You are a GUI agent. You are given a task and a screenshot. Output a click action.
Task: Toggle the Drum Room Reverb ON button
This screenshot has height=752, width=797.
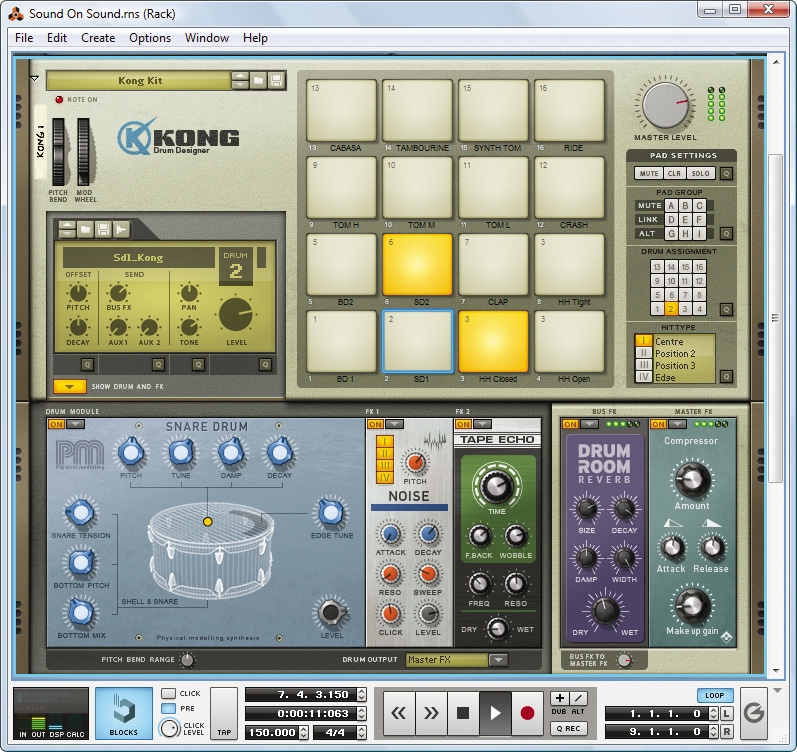[570, 424]
